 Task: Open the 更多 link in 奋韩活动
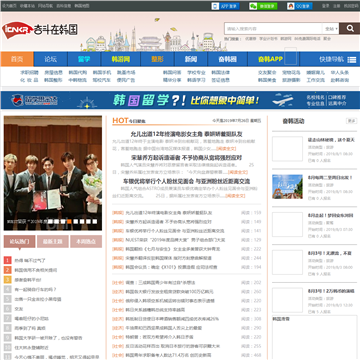pos(351,121)
